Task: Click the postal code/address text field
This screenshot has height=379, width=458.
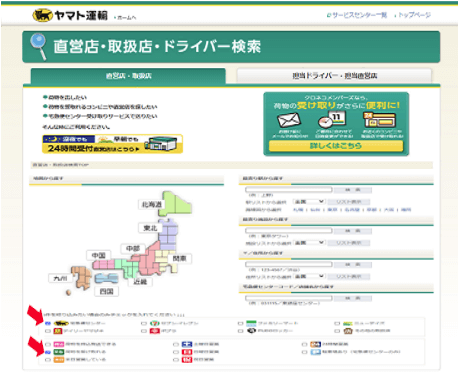Action: 289,264
